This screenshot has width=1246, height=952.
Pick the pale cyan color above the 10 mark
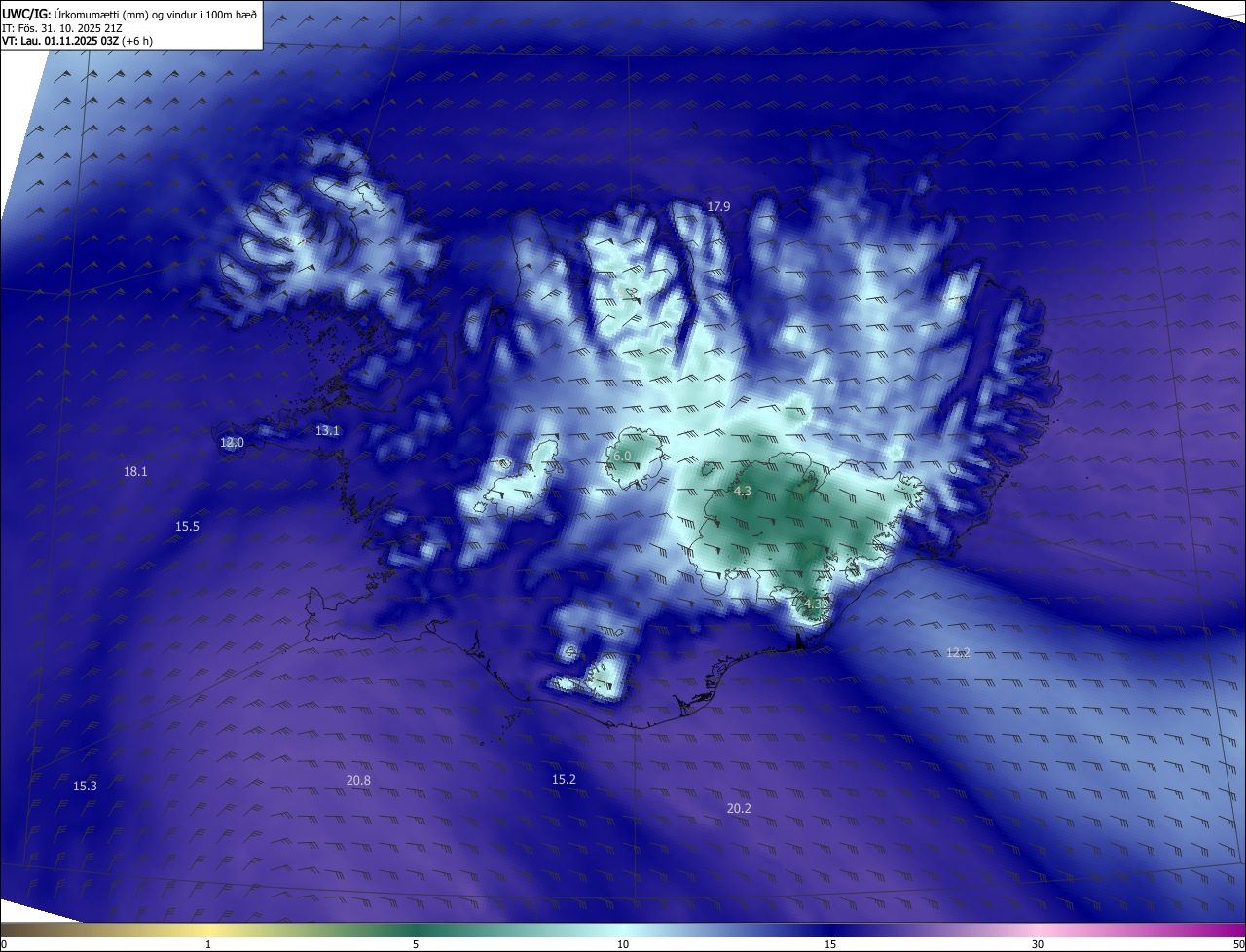(623, 930)
